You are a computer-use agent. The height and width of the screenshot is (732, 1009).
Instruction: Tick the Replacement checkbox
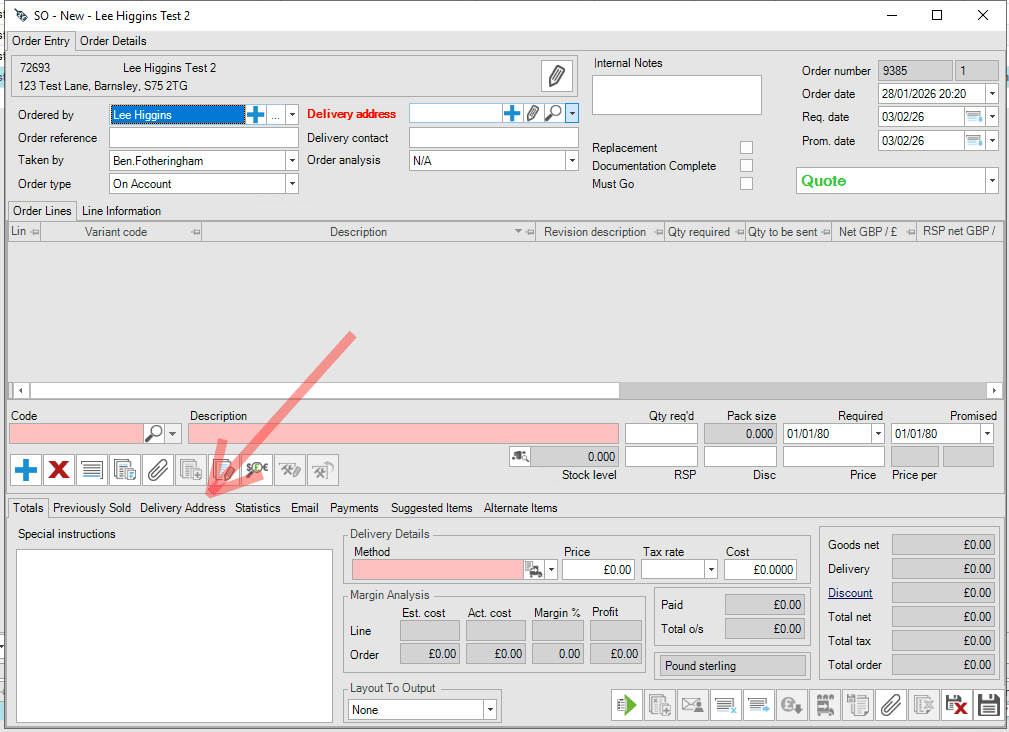[746, 147]
